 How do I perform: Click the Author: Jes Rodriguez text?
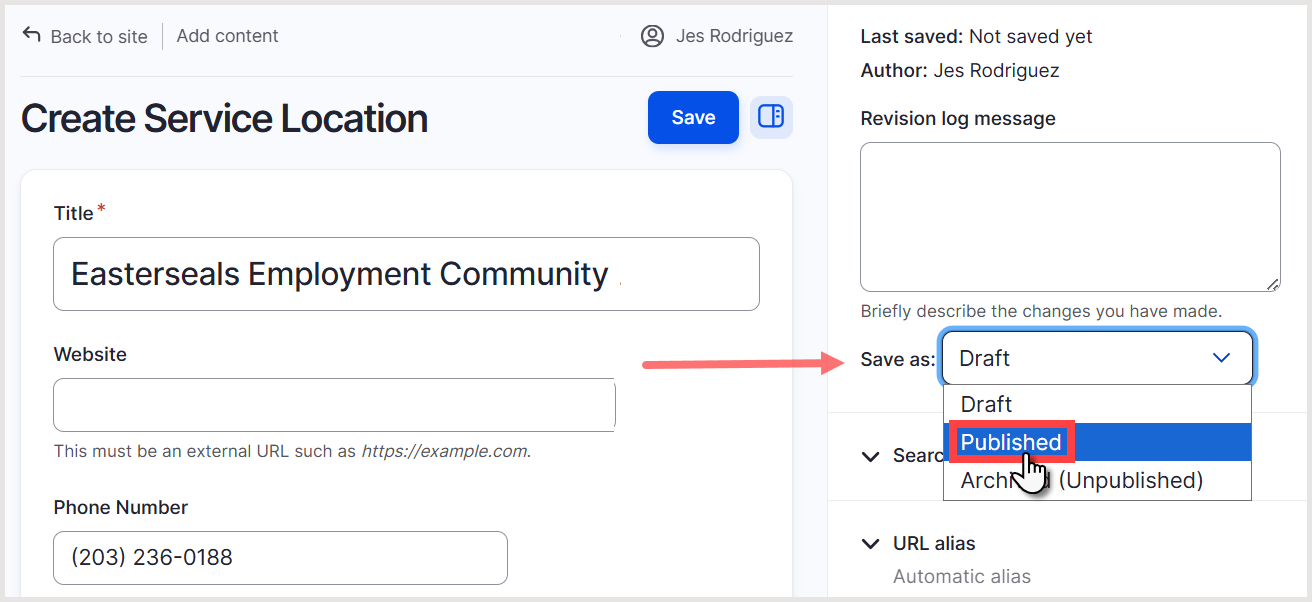click(x=960, y=71)
